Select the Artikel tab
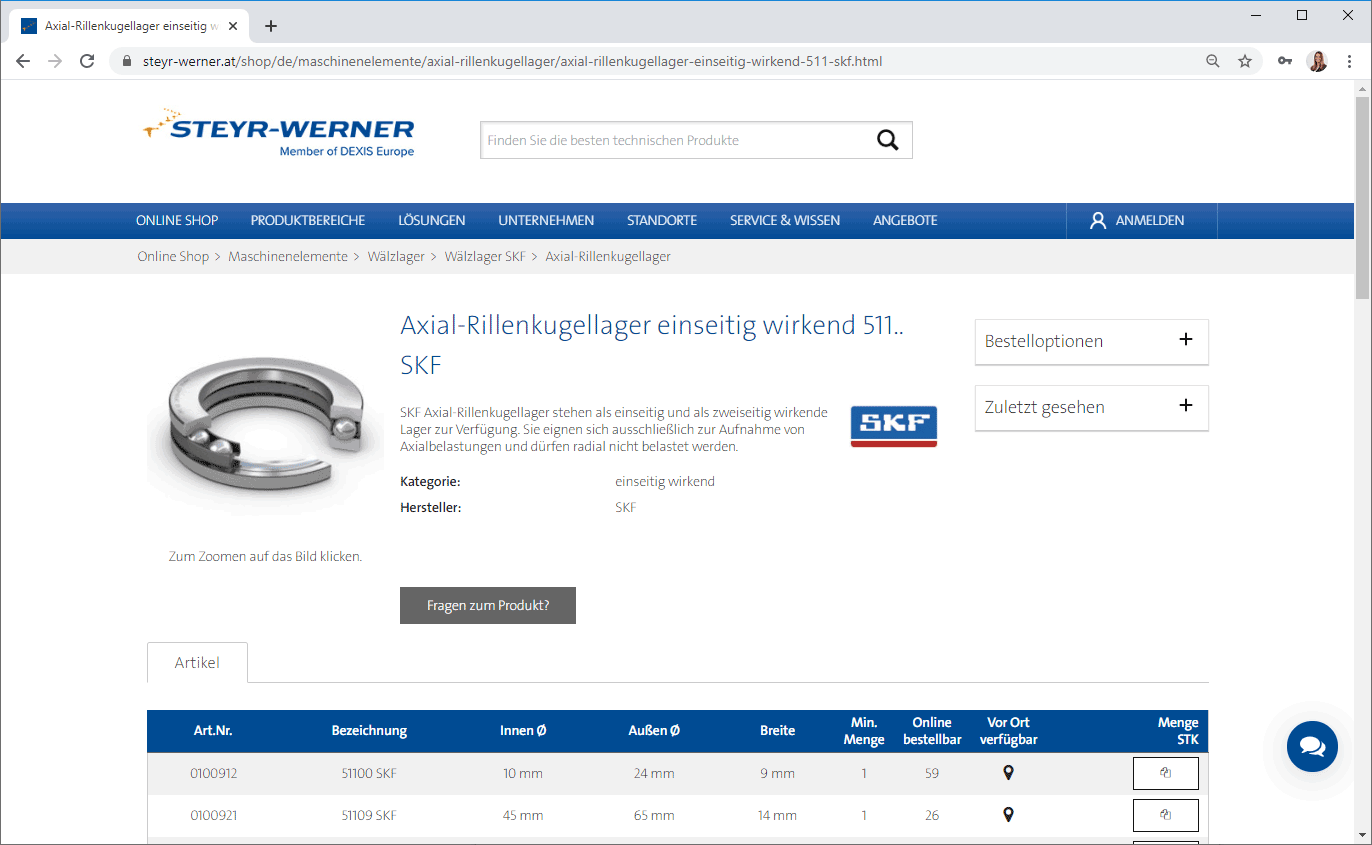Viewport: 1372px width, 845px height. click(197, 662)
